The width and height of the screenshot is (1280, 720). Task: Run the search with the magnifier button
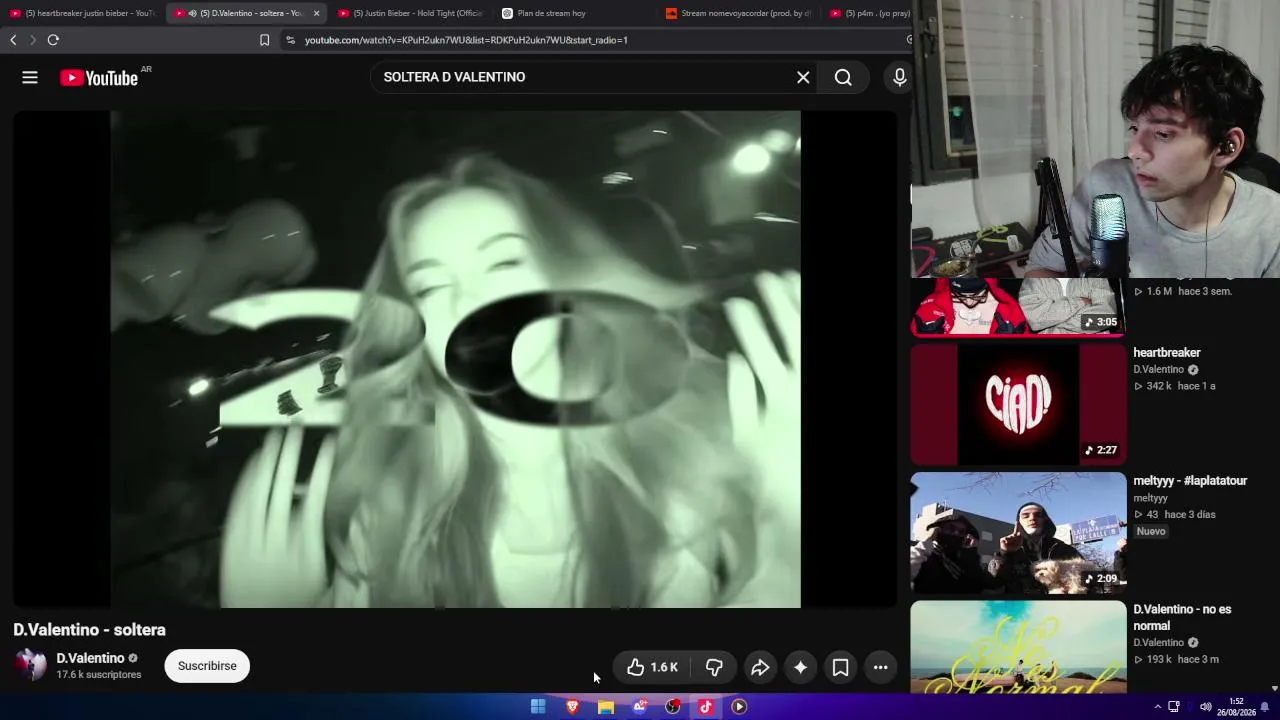click(x=843, y=77)
